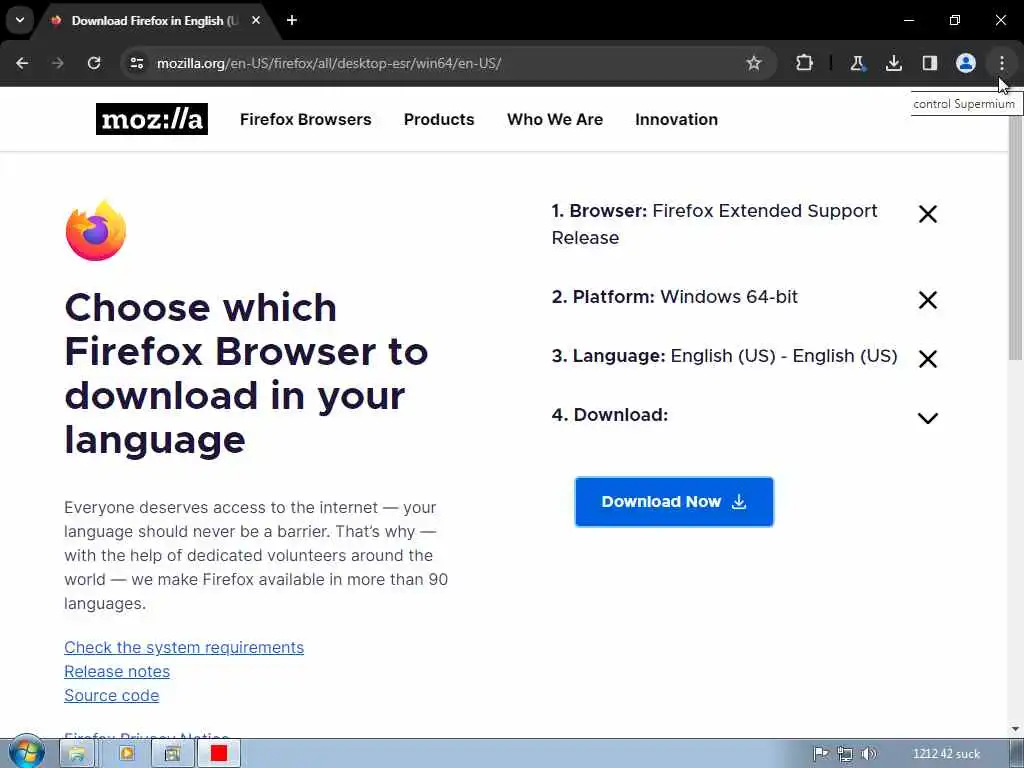Click the scrollbar down arrow
The height and width of the screenshot is (768, 1024).
(x=1016, y=729)
